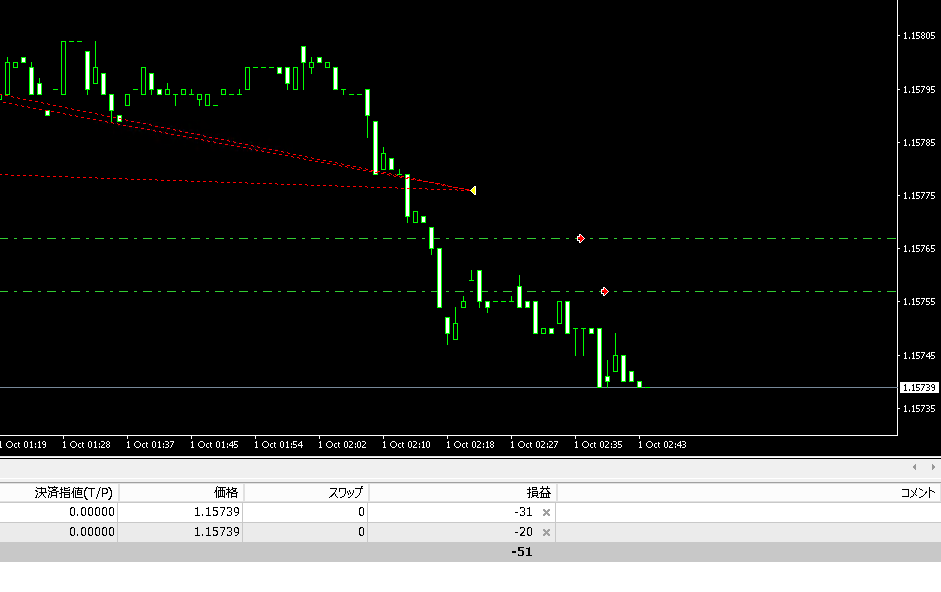Image resolution: width=941 pixels, height=592 pixels.
Task: Click the time label 1 Oct 02:35
Action: pos(598,445)
